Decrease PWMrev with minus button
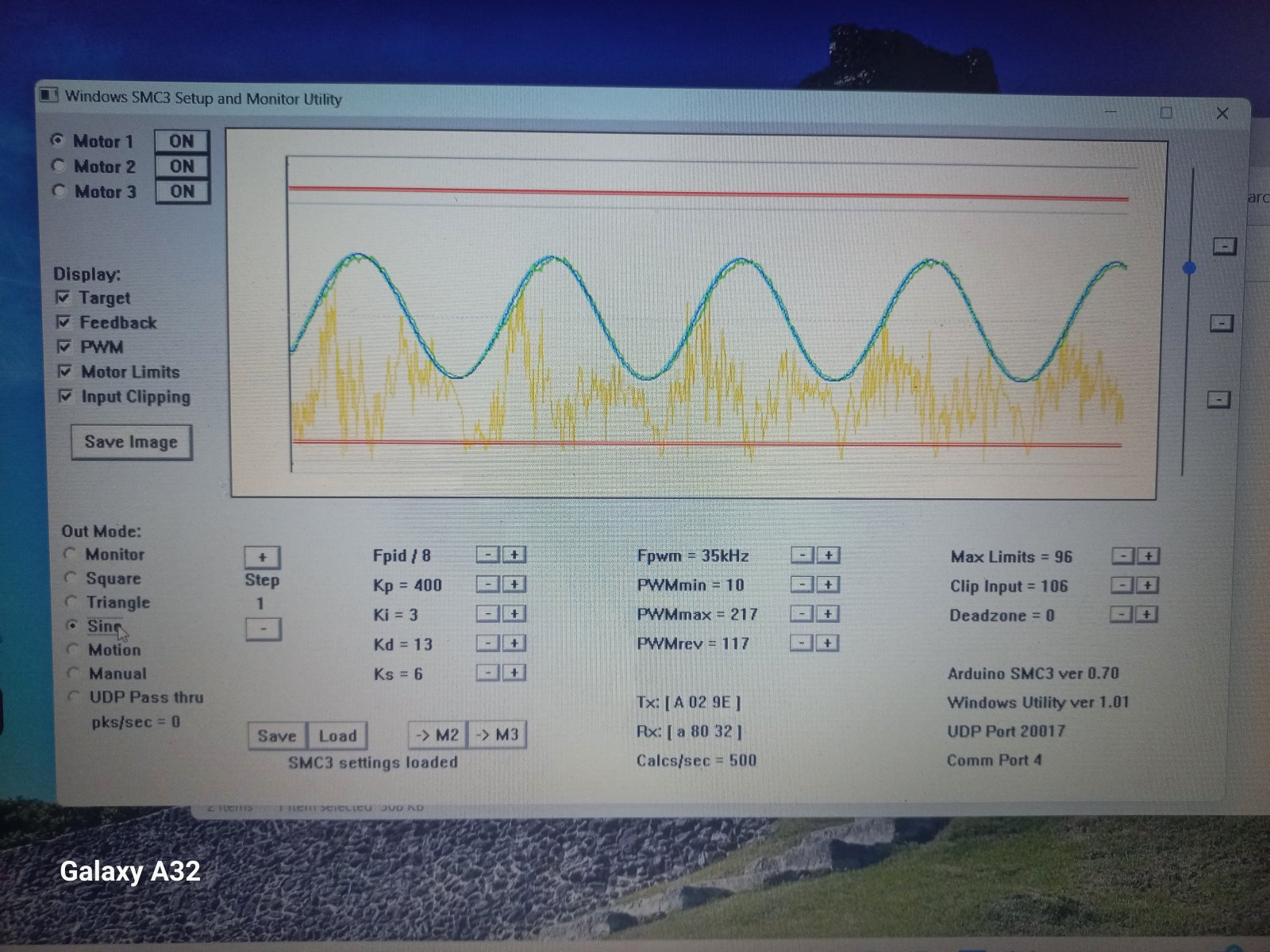The width and height of the screenshot is (1270, 952). click(x=802, y=643)
